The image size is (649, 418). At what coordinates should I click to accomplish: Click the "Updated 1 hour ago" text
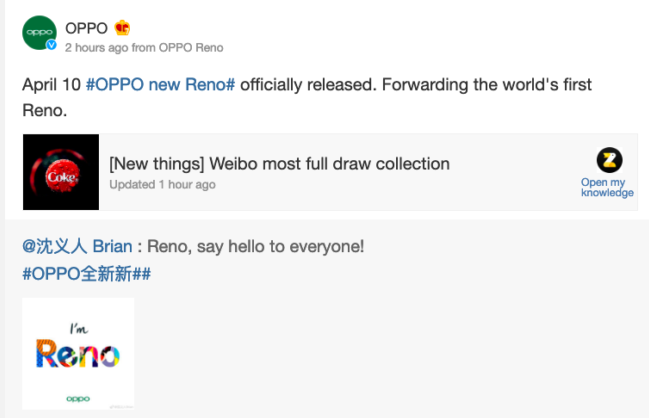coord(162,185)
